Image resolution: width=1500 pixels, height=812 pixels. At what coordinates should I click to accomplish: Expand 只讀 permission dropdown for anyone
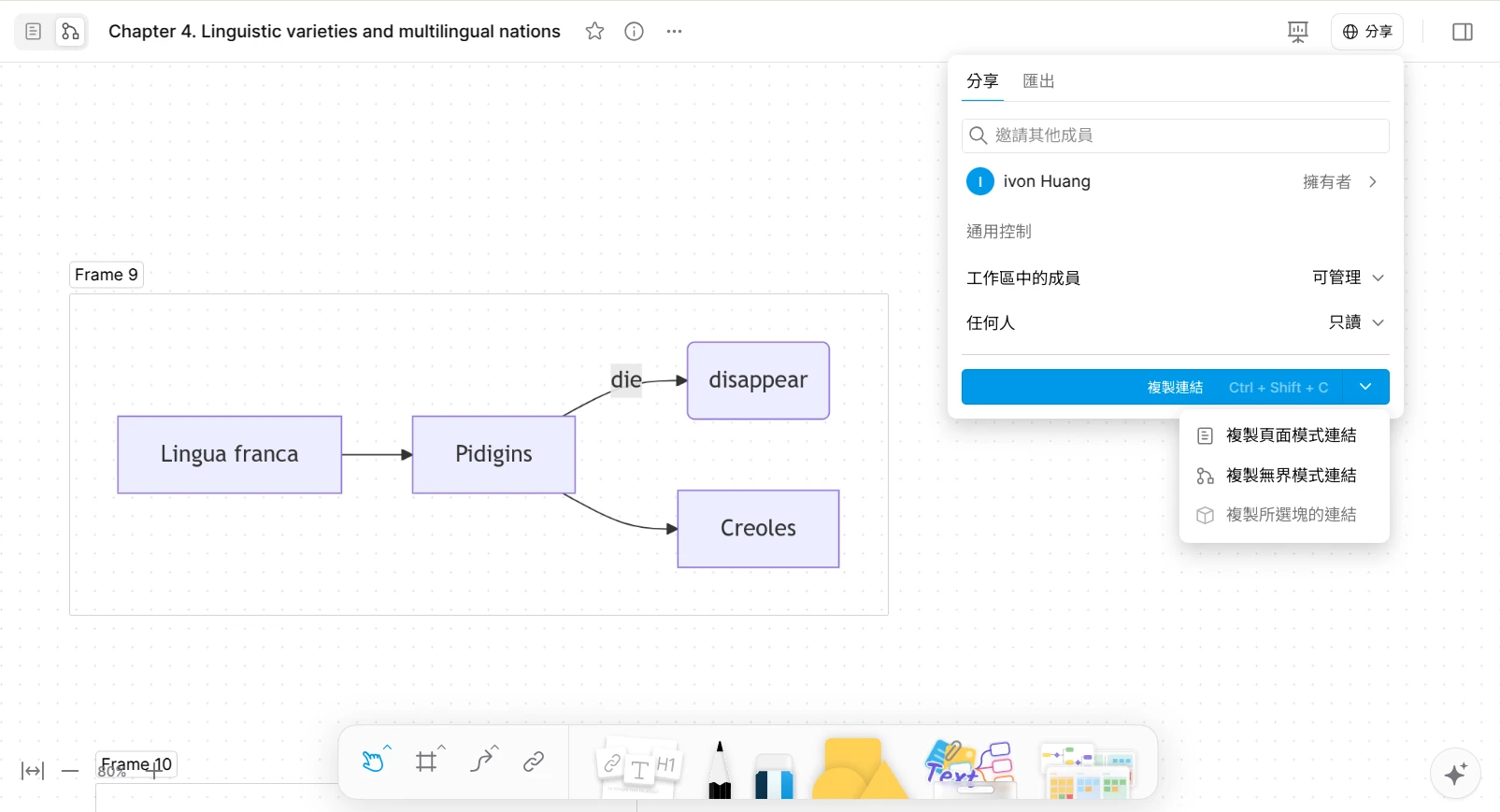pyautogui.click(x=1356, y=322)
